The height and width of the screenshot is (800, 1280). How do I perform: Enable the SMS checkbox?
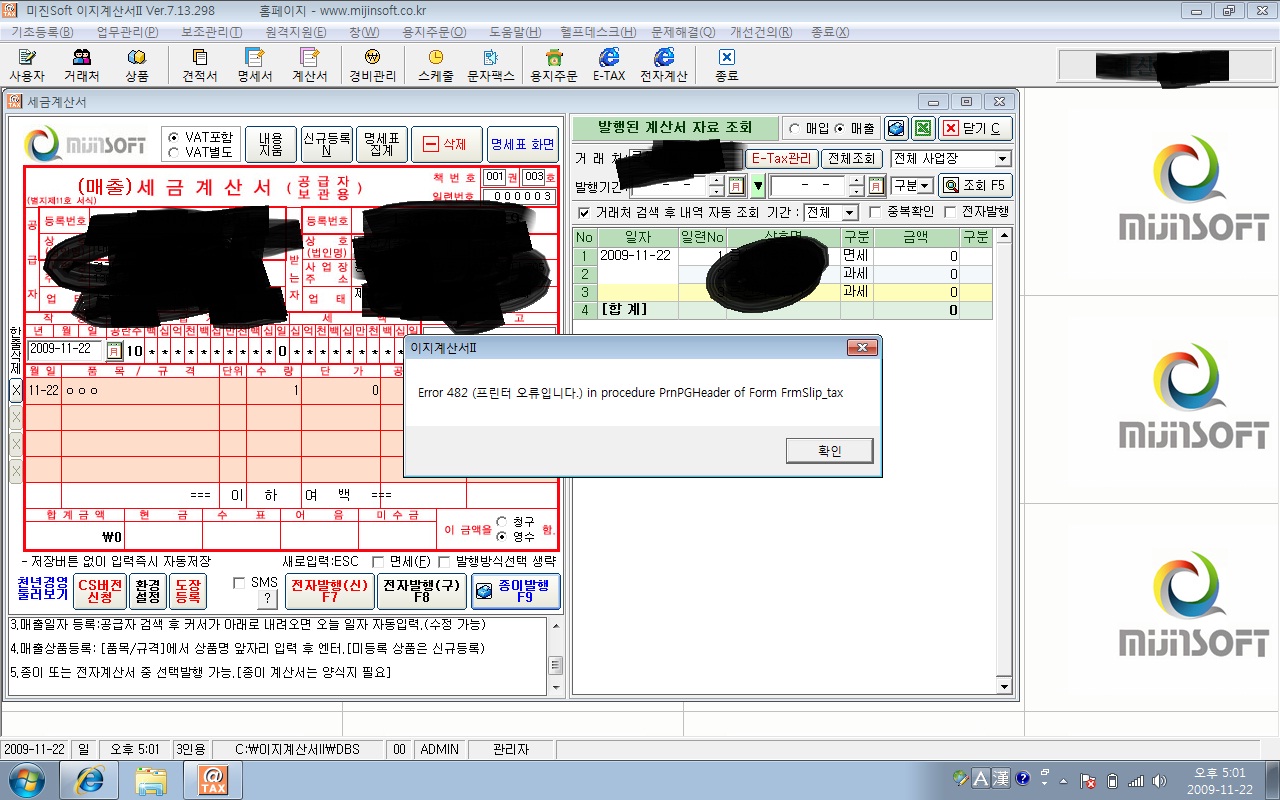(239, 583)
